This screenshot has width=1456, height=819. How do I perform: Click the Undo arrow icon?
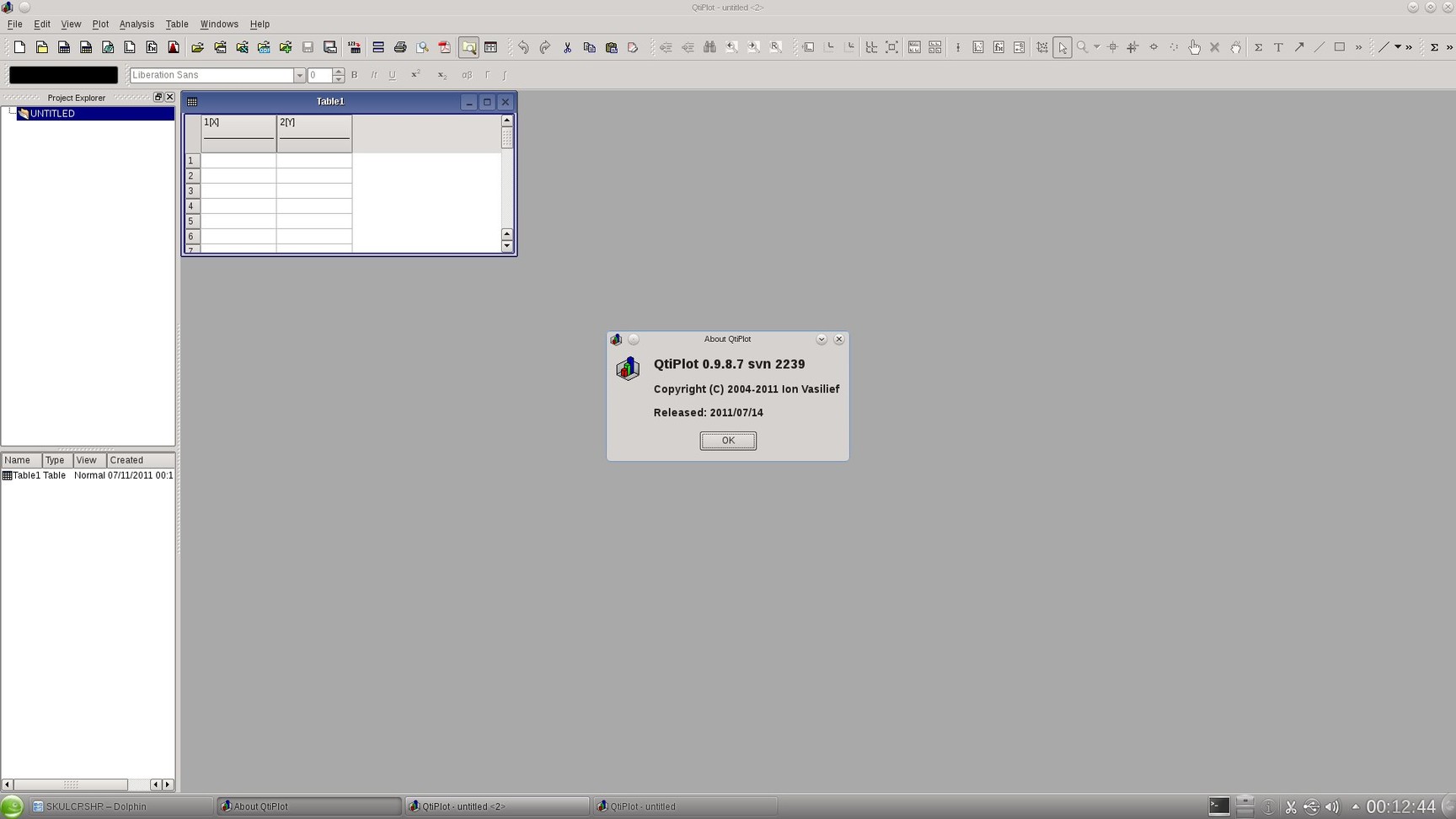coord(523,47)
